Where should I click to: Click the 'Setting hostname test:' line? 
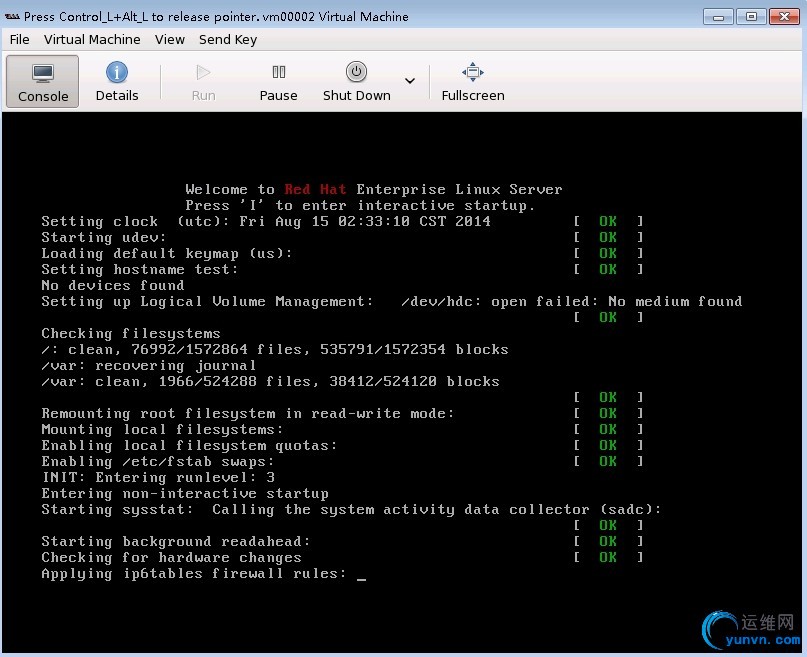pyautogui.click(x=140, y=270)
